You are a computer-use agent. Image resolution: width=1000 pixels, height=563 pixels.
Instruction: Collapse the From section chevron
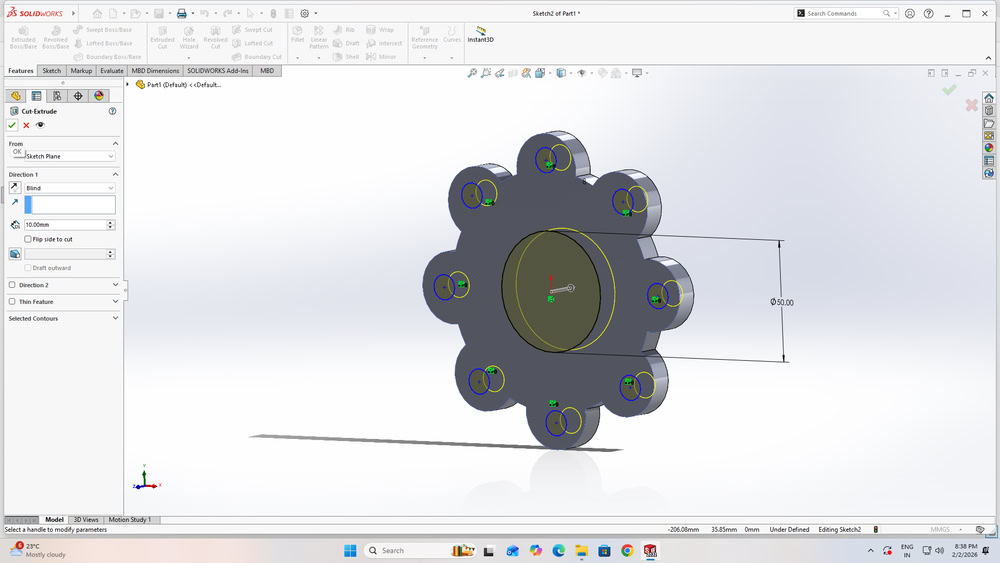click(x=115, y=143)
